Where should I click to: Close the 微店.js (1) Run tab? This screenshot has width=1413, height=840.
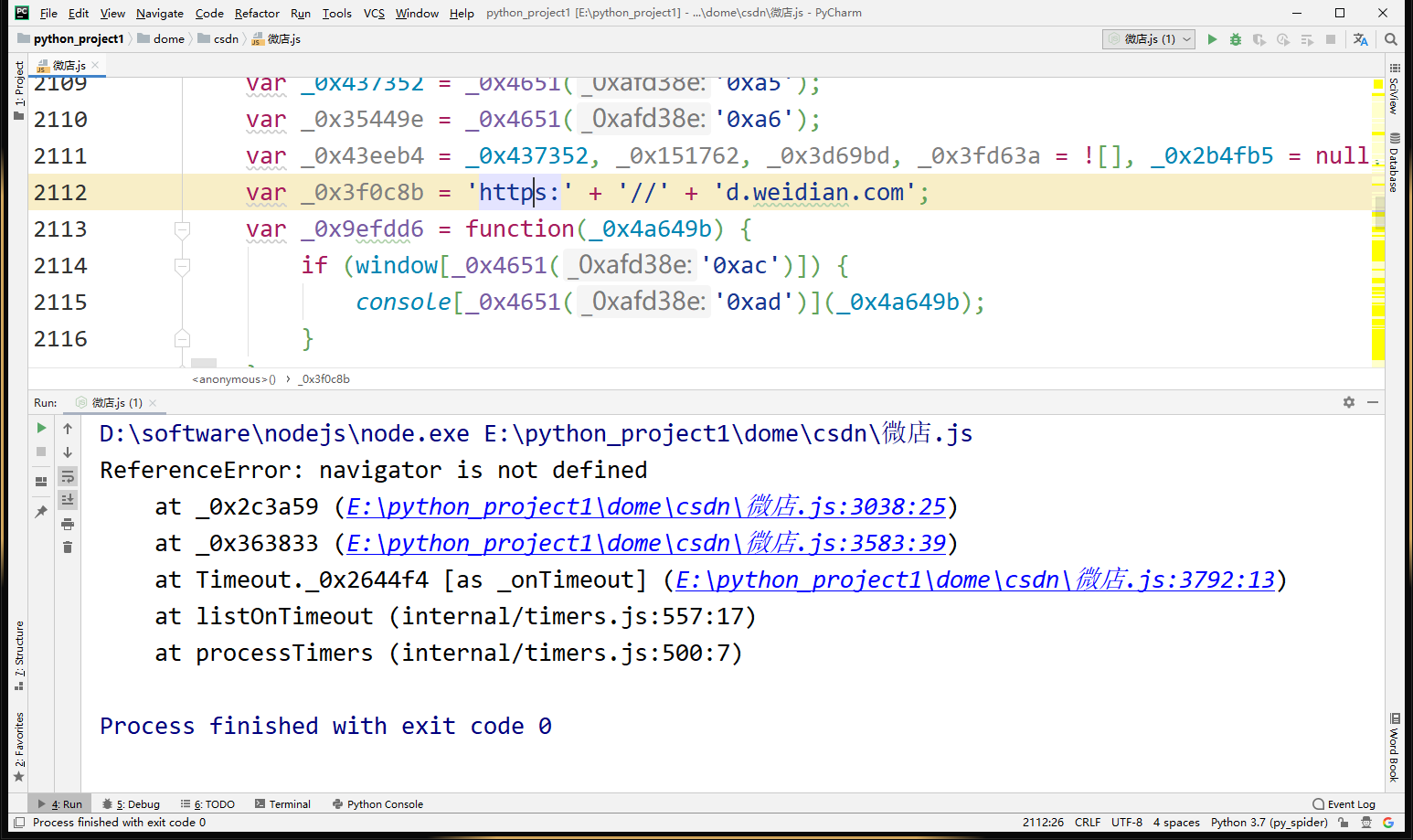coord(153,403)
